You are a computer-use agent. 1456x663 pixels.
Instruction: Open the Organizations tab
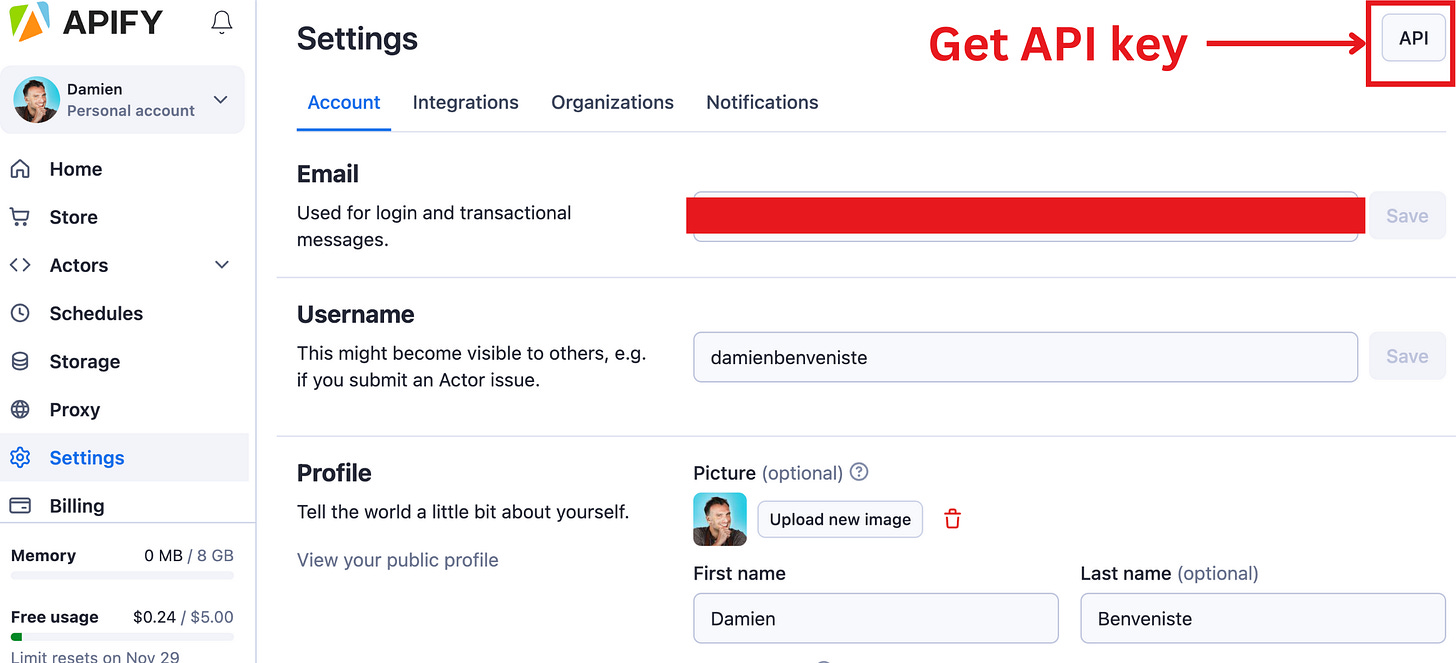[612, 102]
